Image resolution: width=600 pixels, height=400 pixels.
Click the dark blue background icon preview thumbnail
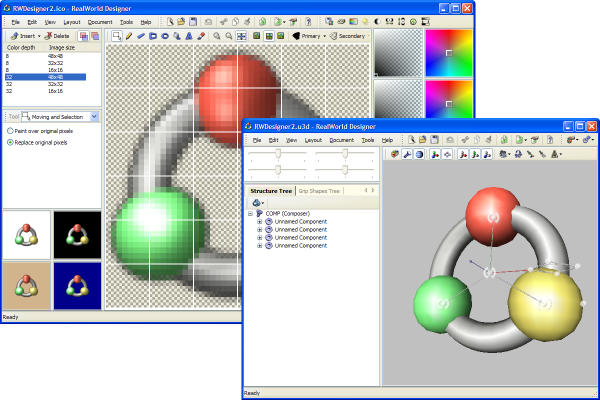pyautogui.click(x=77, y=286)
